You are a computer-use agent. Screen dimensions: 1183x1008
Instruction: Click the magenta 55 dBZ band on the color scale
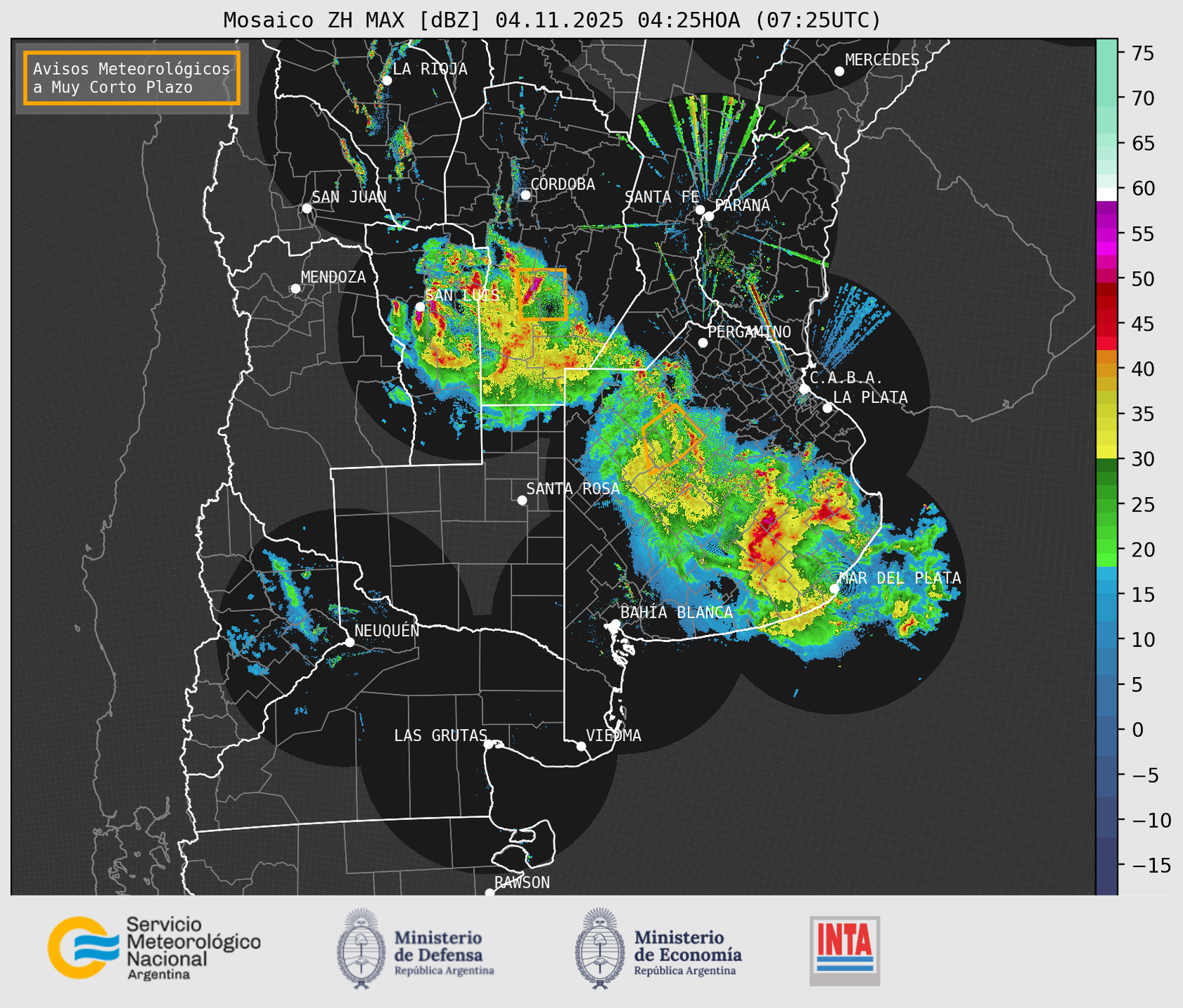(1107, 234)
